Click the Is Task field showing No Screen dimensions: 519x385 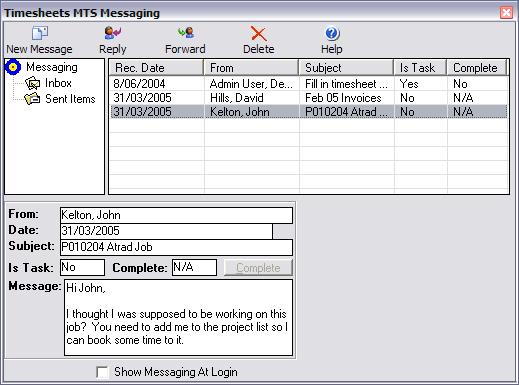(x=82, y=267)
